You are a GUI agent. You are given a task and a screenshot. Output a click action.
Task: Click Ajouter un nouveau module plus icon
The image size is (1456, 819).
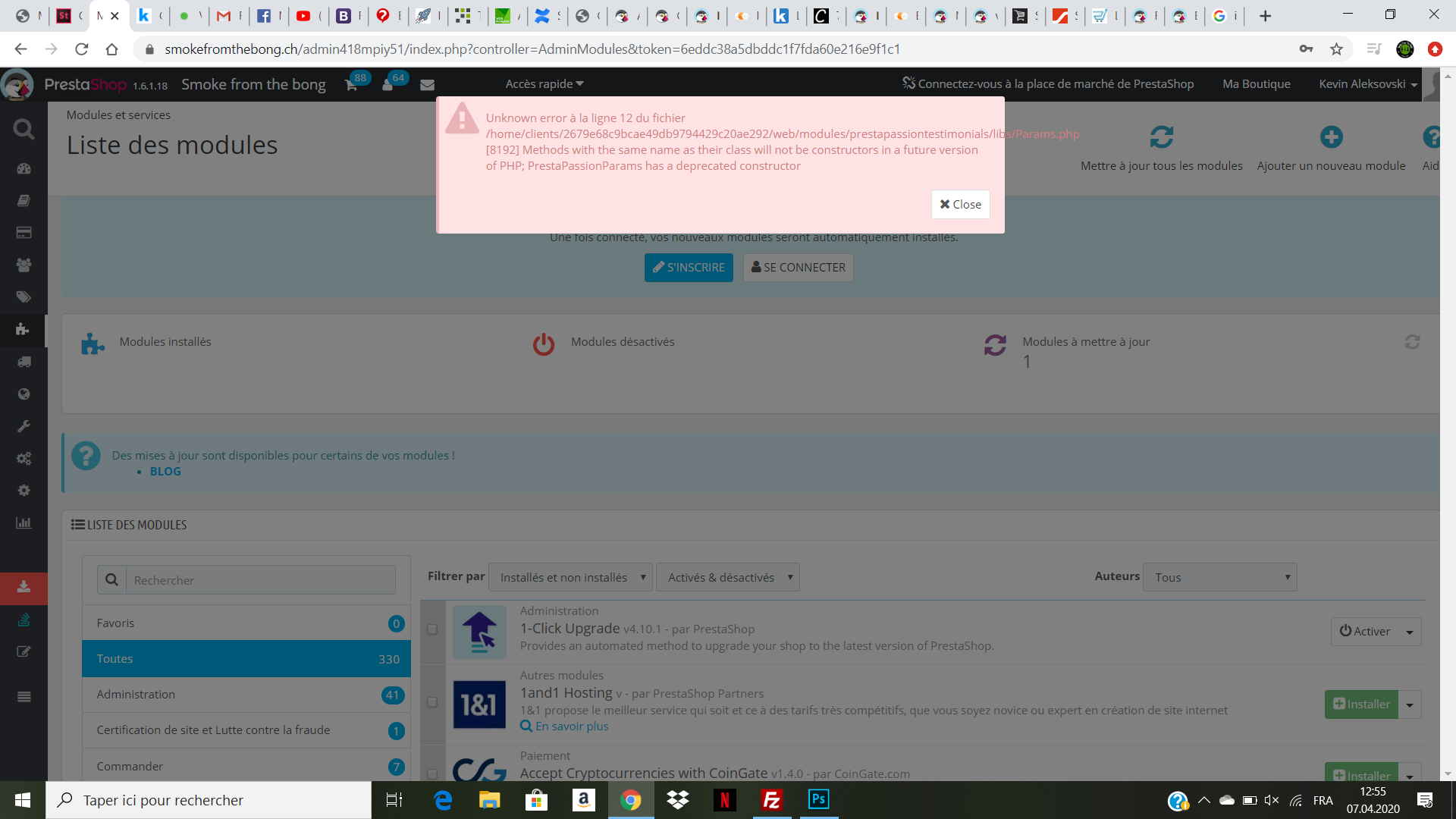[x=1331, y=137]
